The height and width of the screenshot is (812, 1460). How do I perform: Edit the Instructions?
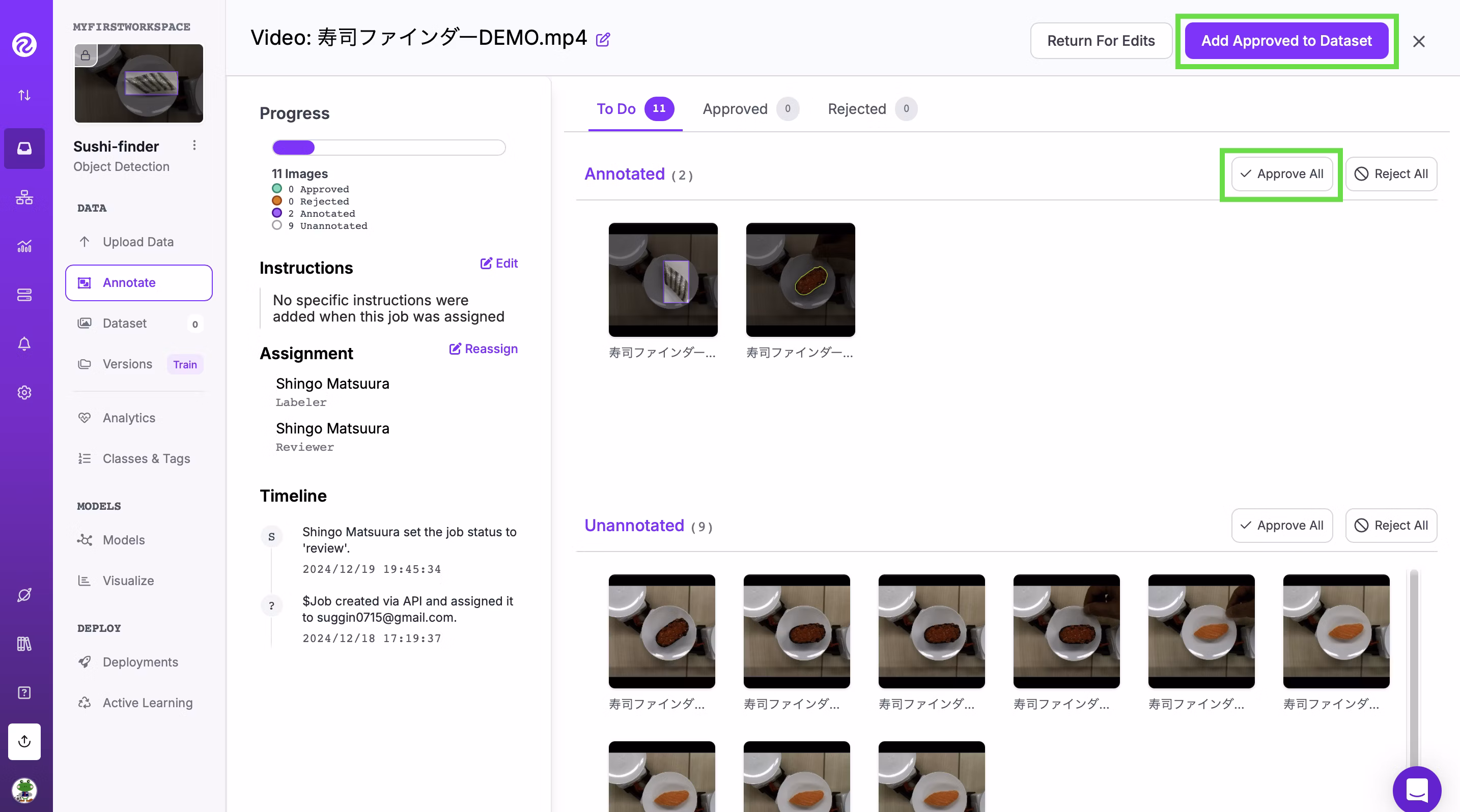point(499,264)
